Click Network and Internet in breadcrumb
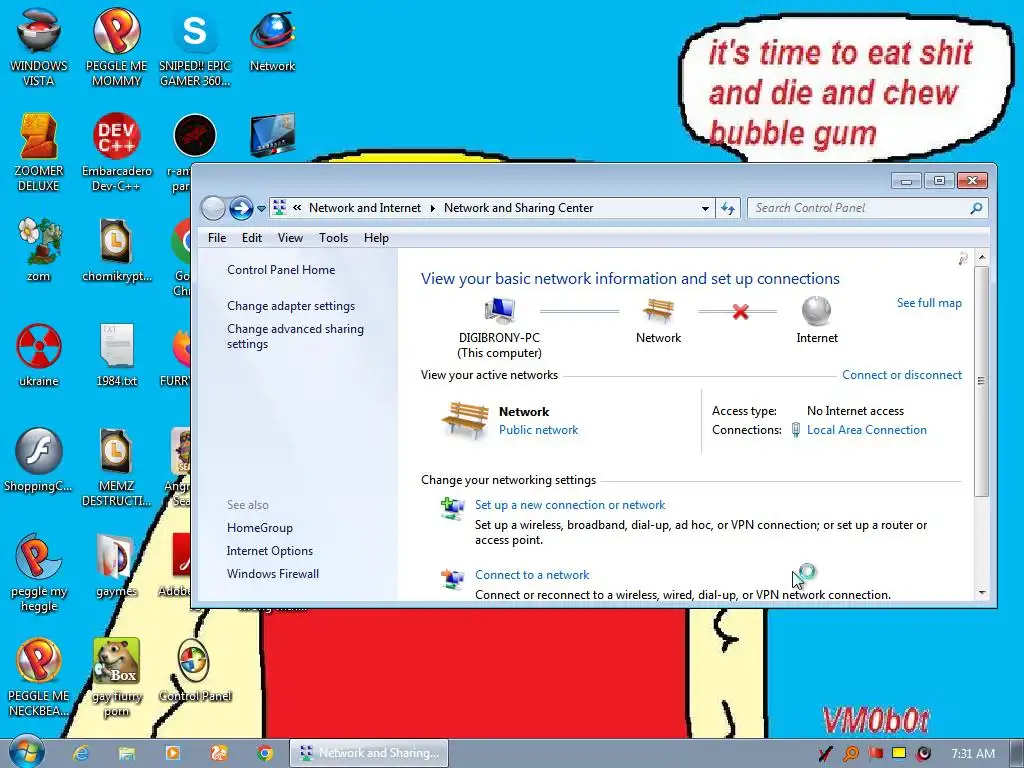1024x768 pixels. point(364,208)
